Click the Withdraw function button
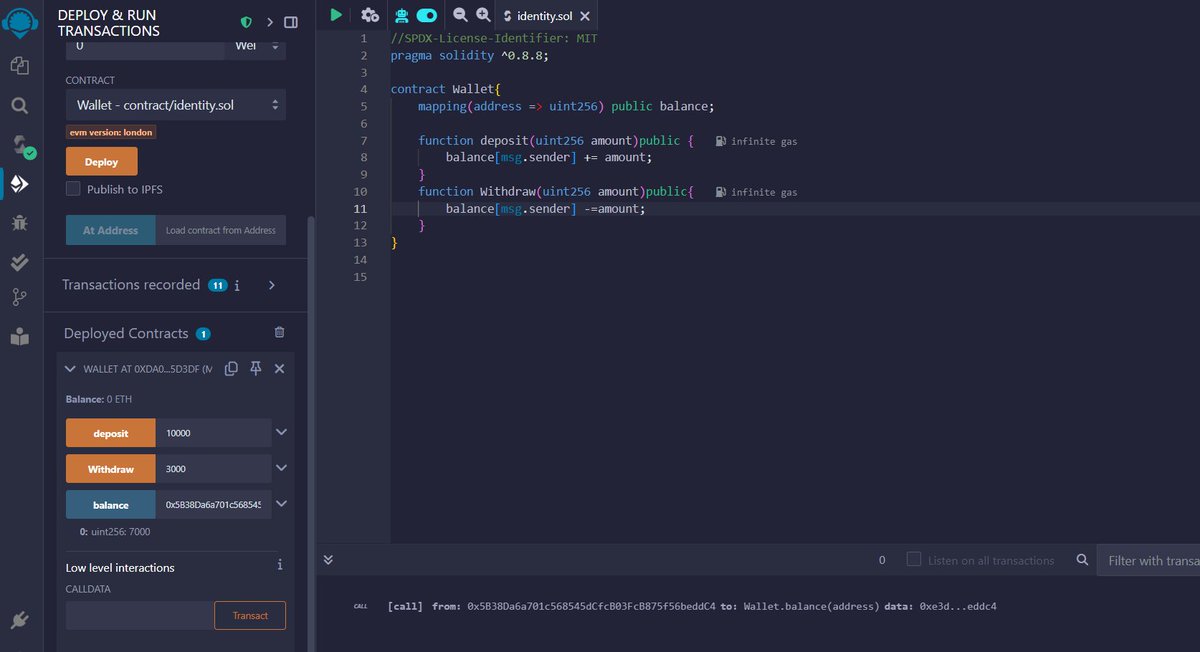Screen dimensions: 1200x652 pyautogui.click(x=111, y=469)
